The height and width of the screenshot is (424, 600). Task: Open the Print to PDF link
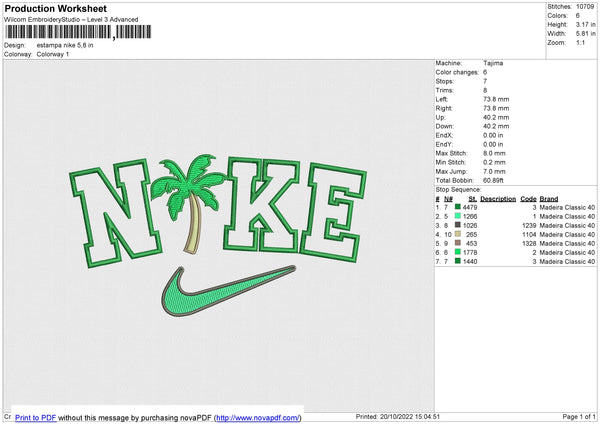click(36, 417)
